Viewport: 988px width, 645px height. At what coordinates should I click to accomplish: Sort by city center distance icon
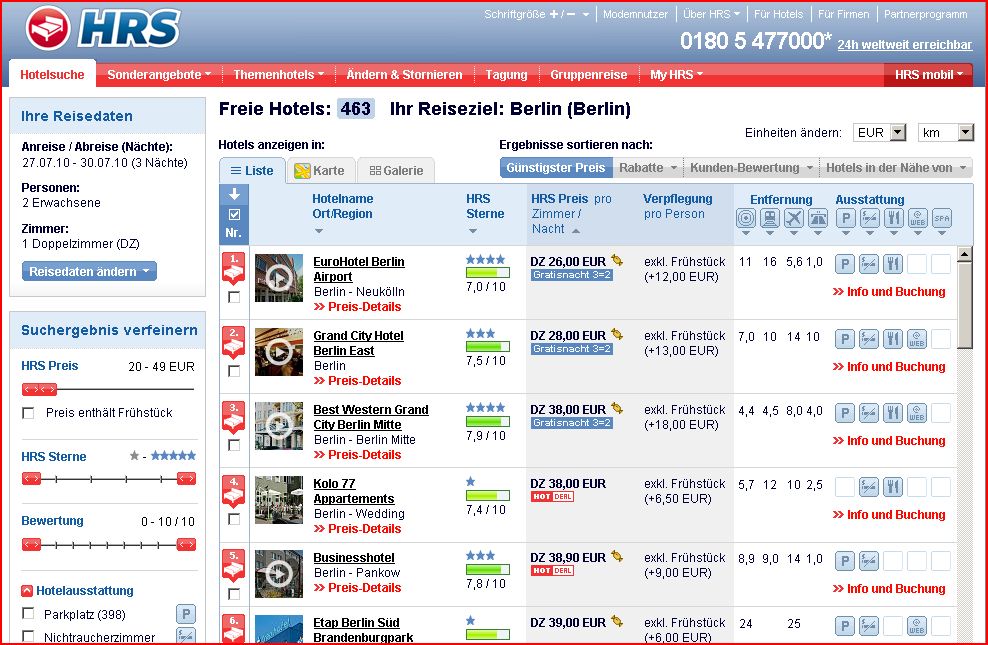pos(746,218)
